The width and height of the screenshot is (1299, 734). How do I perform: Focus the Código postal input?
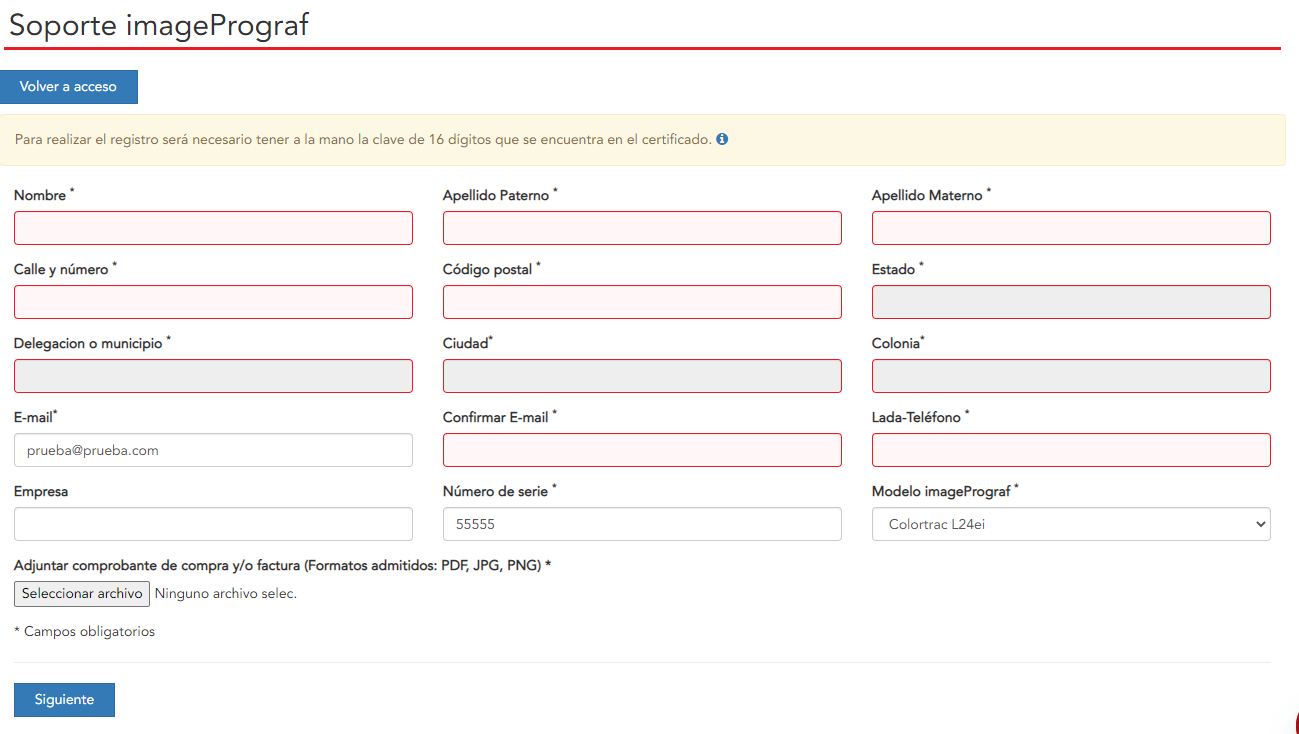642,302
